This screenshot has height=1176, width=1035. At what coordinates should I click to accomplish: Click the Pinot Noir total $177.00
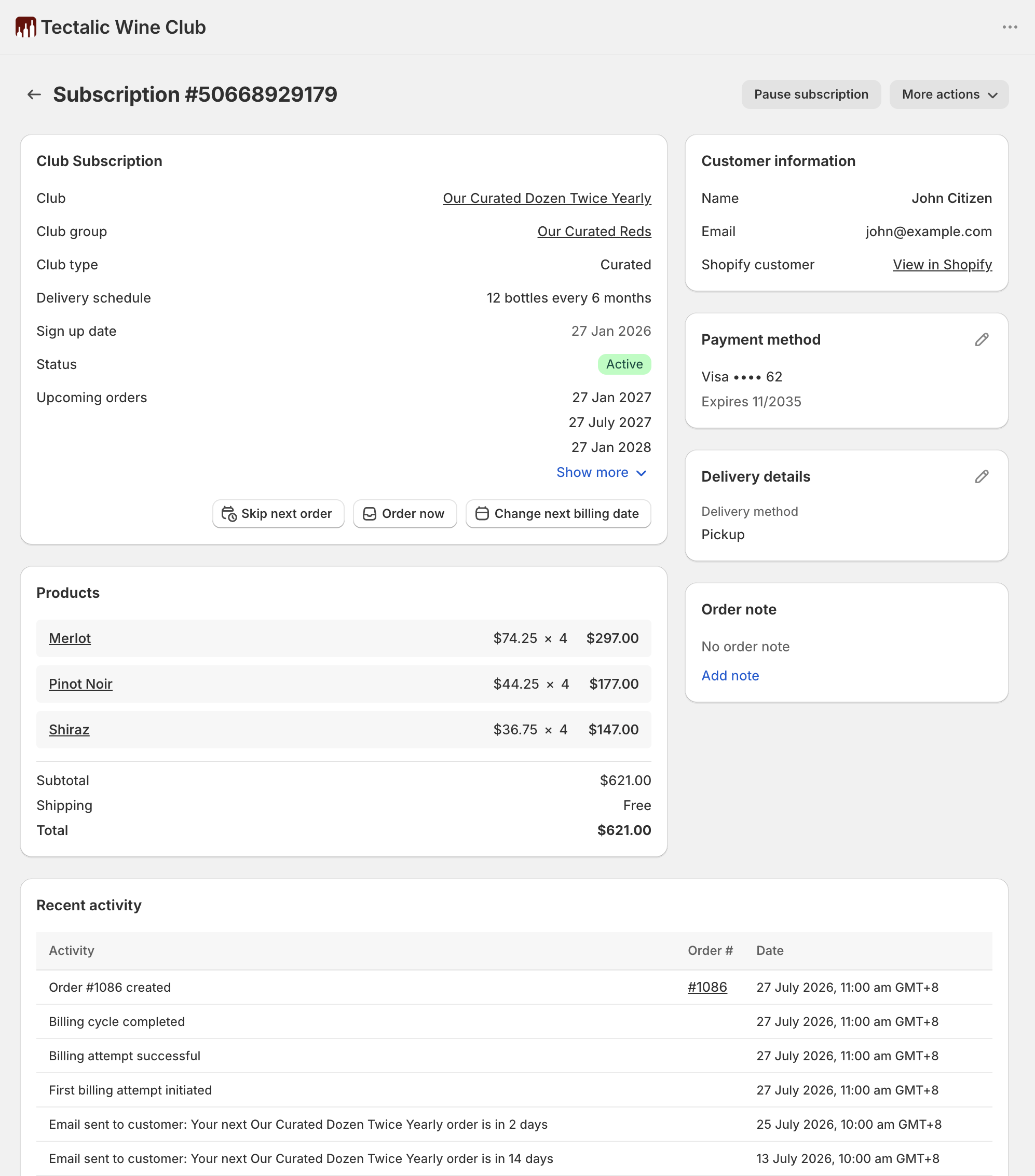614,683
